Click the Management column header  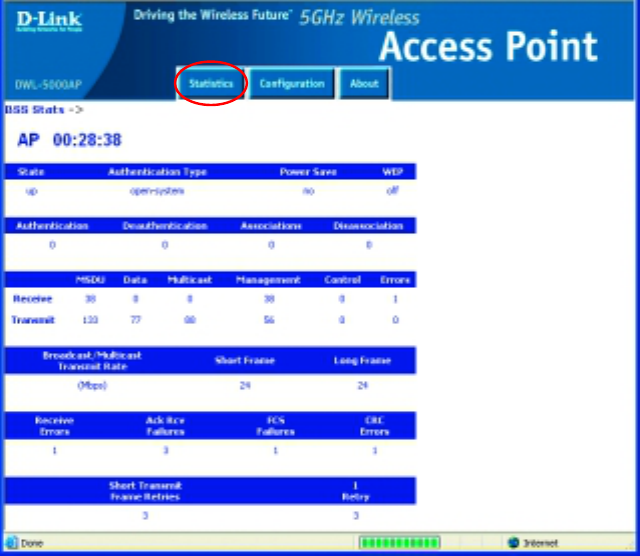tap(268, 280)
